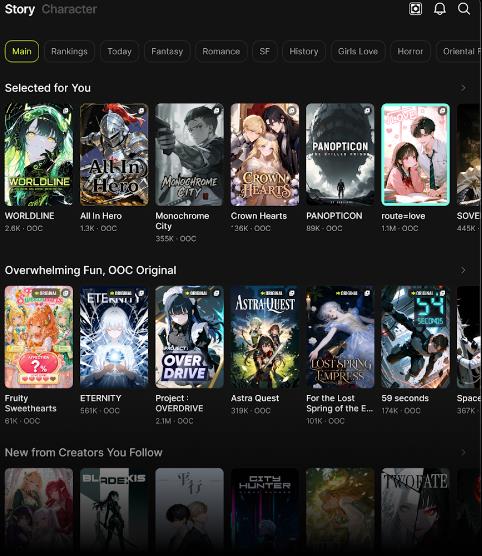Open the Crown Hearts story title
This screenshot has width=482, height=556.
pos(259,216)
